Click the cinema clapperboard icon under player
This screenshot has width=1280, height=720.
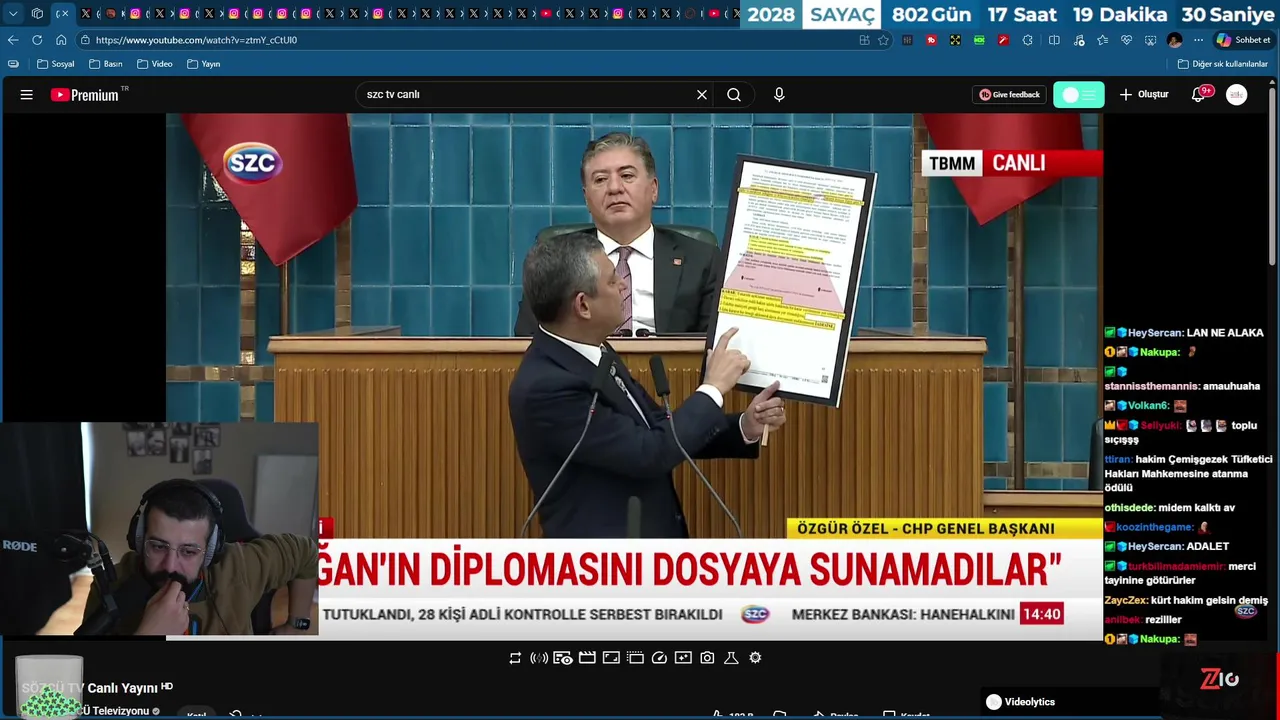[x=587, y=658]
